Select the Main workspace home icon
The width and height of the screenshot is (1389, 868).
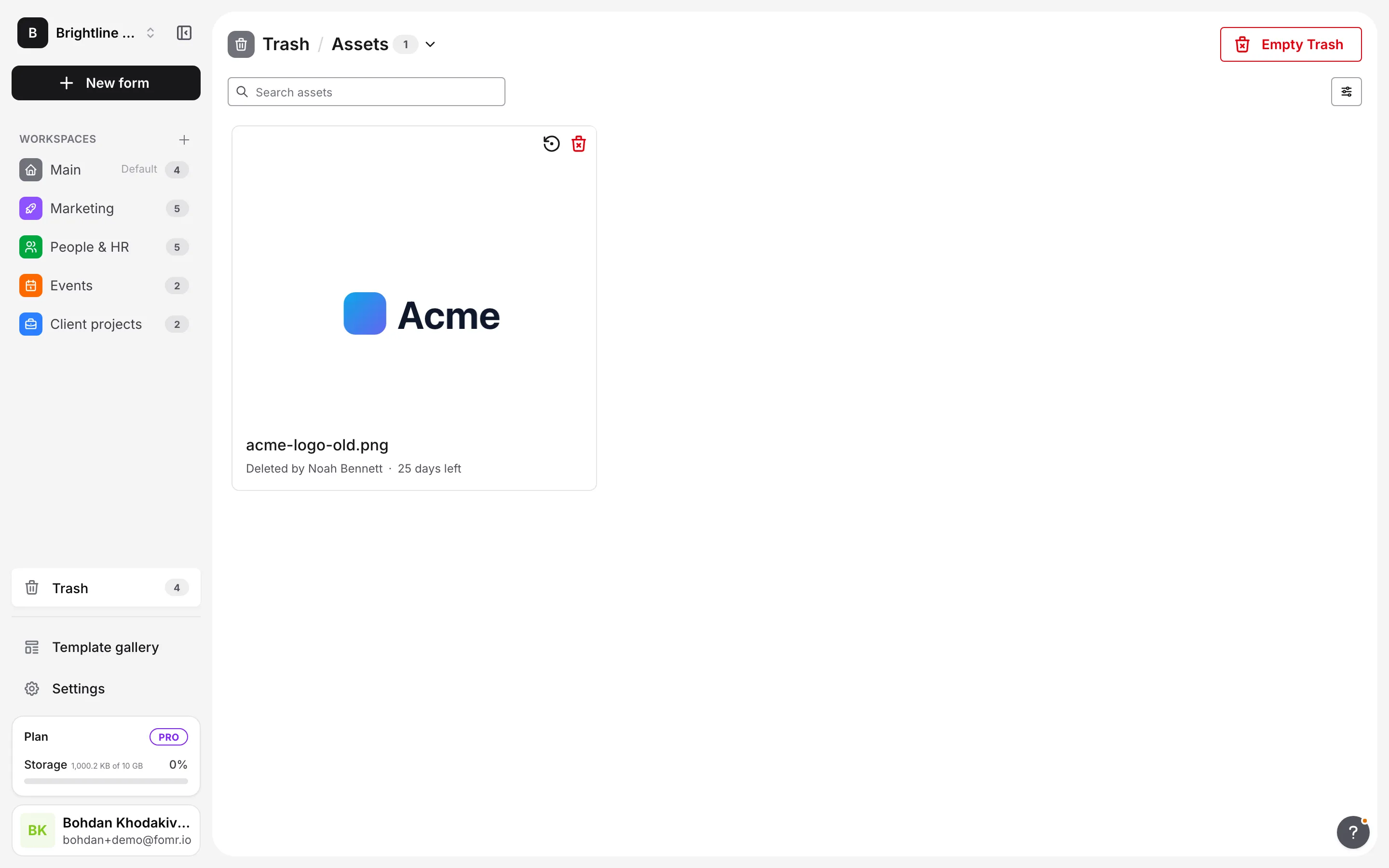pos(31,169)
